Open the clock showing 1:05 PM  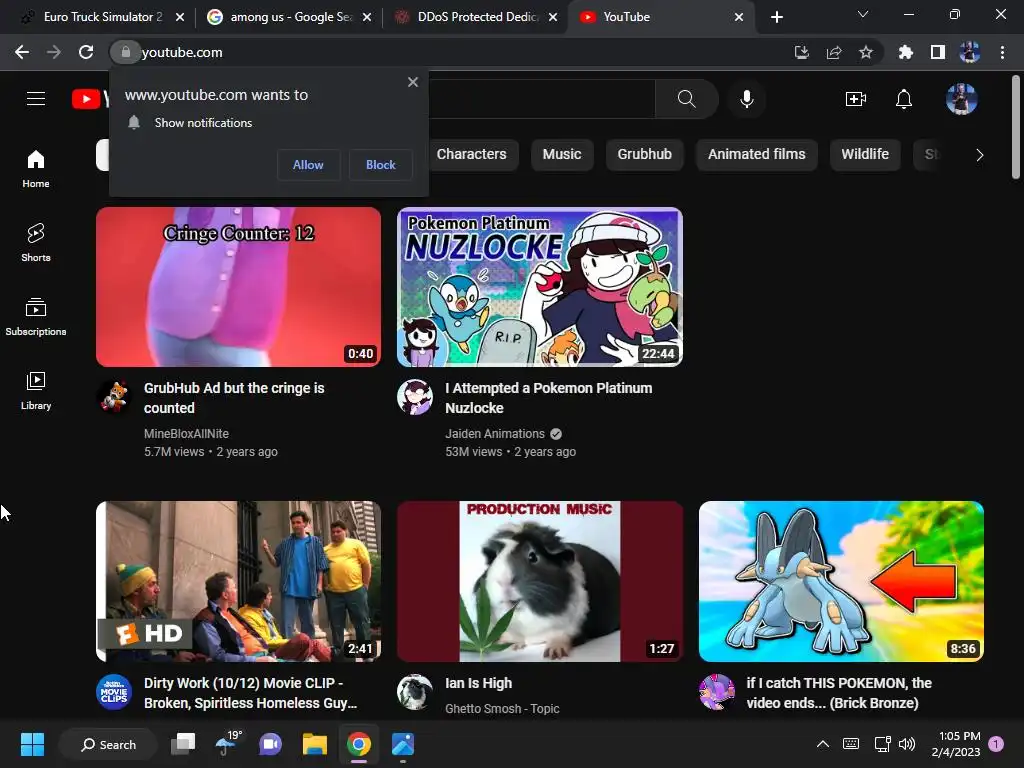tap(956, 744)
